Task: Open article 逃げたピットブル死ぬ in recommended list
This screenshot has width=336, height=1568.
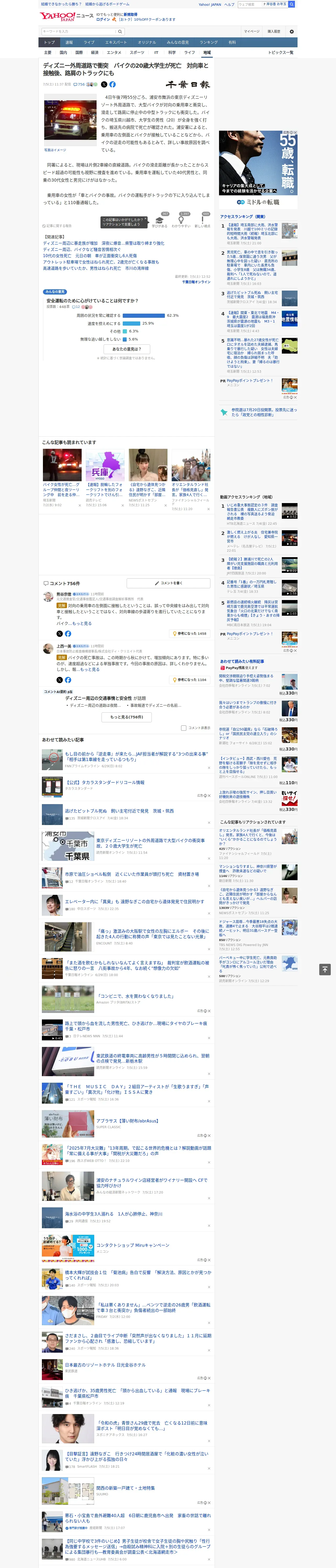Action: coord(120,811)
